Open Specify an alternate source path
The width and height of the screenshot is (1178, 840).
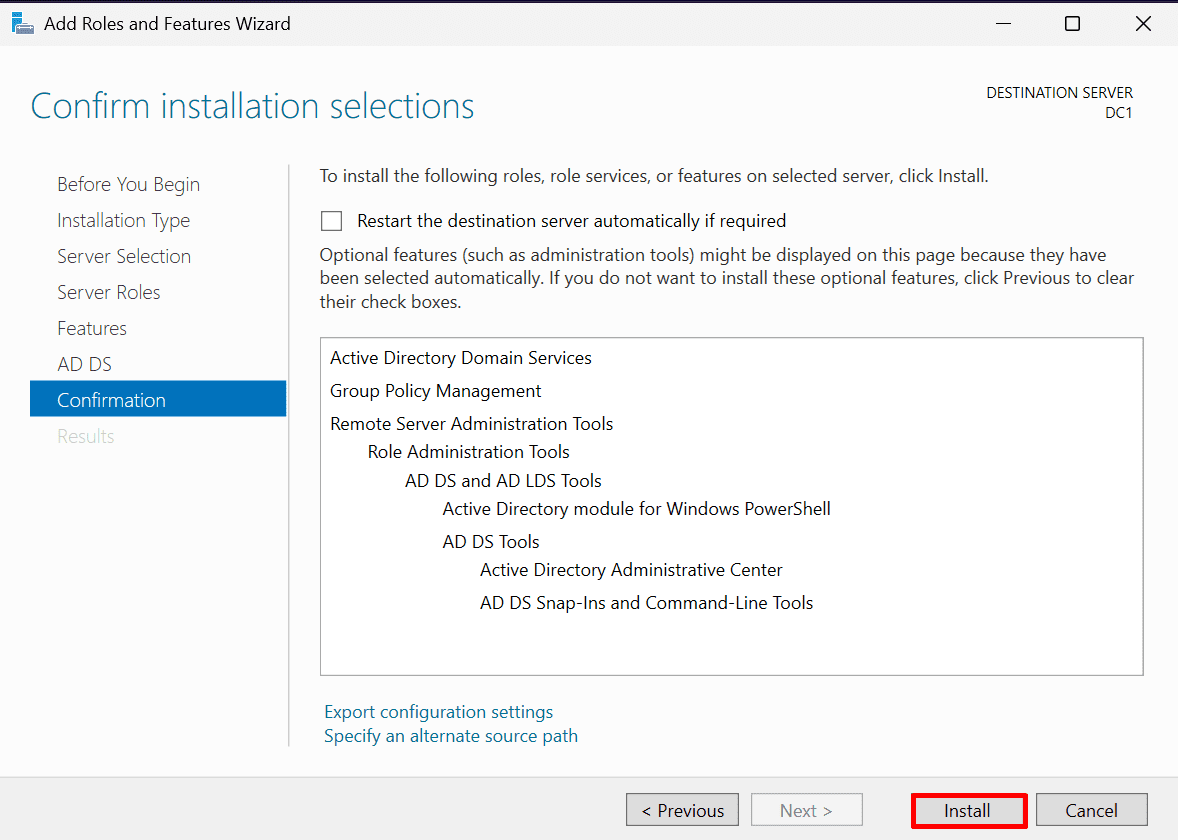(450, 736)
